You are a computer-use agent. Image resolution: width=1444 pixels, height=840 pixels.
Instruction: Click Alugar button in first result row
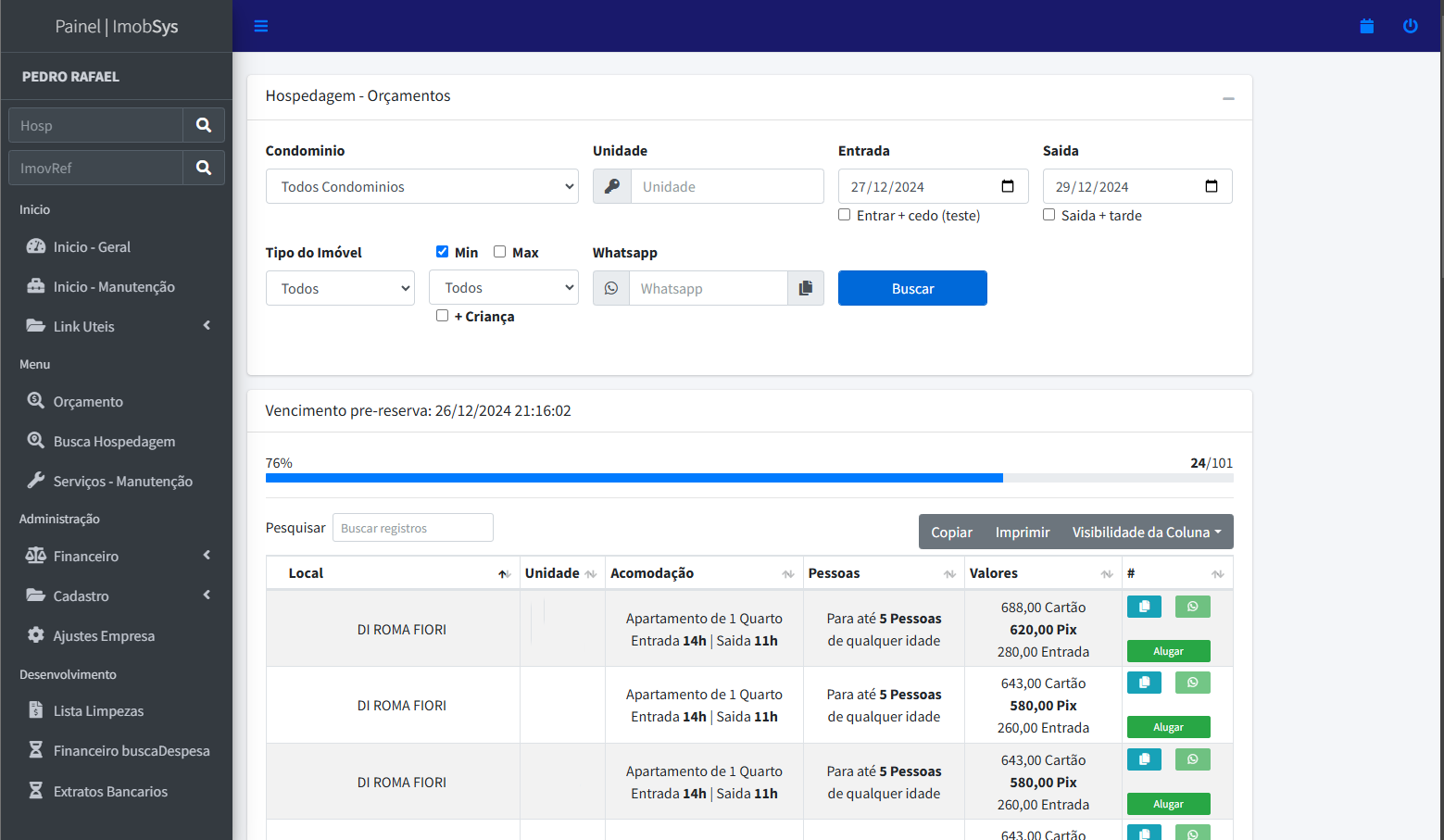[1168, 651]
